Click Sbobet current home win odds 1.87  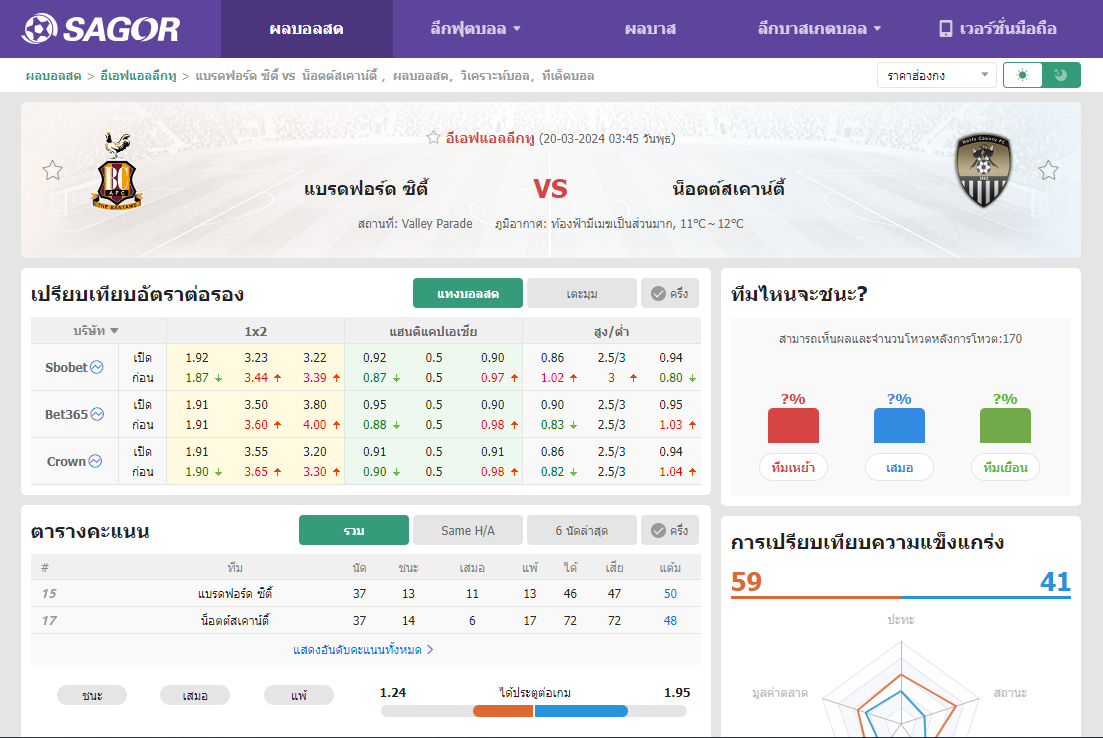point(197,378)
